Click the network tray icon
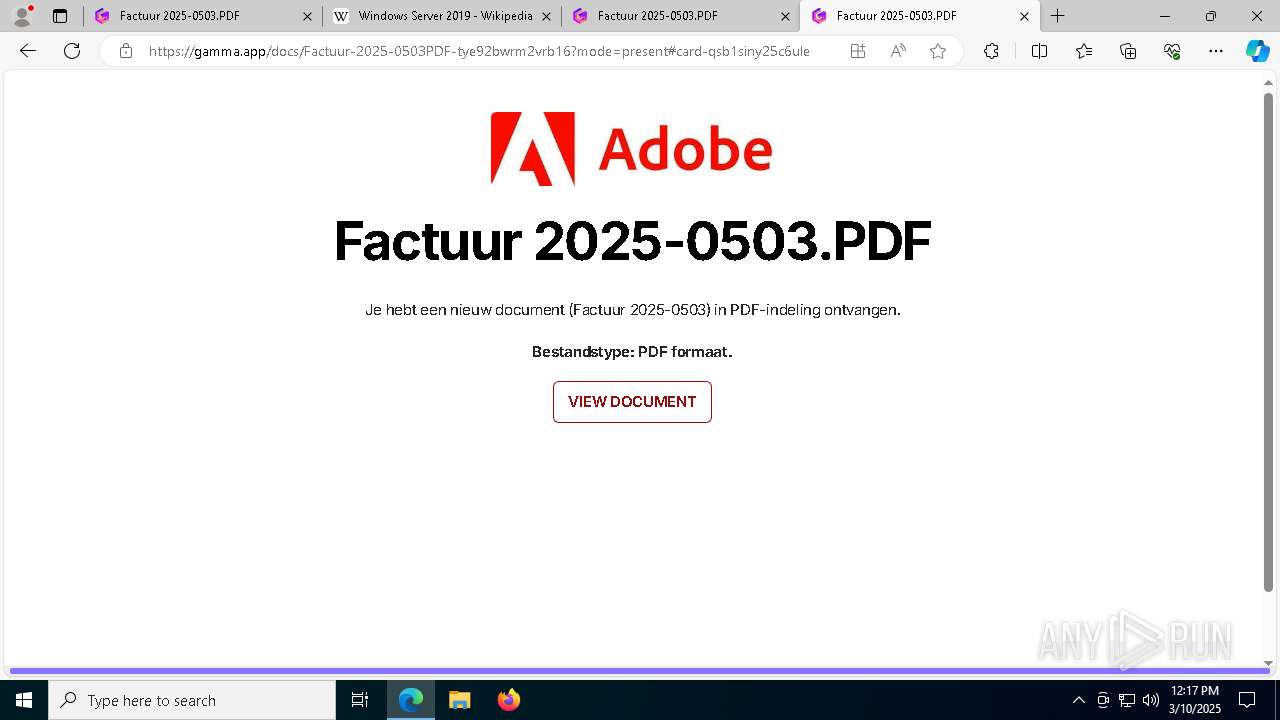 [x=1127, y=700]
